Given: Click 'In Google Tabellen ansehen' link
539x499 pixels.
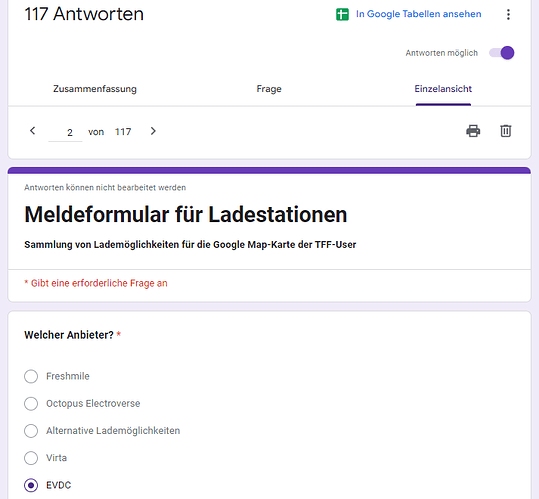Looking at the screenshot, I should [x=418, y=14].
